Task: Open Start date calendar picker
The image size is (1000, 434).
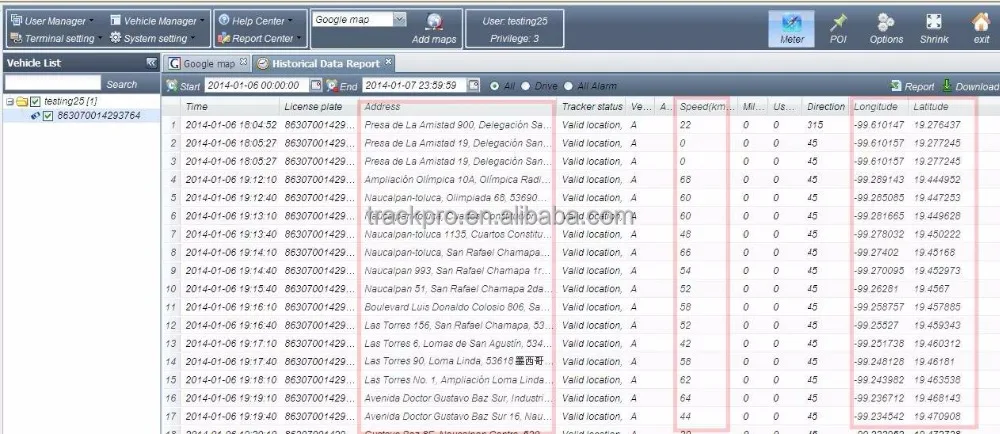Action: coord(316,85)
